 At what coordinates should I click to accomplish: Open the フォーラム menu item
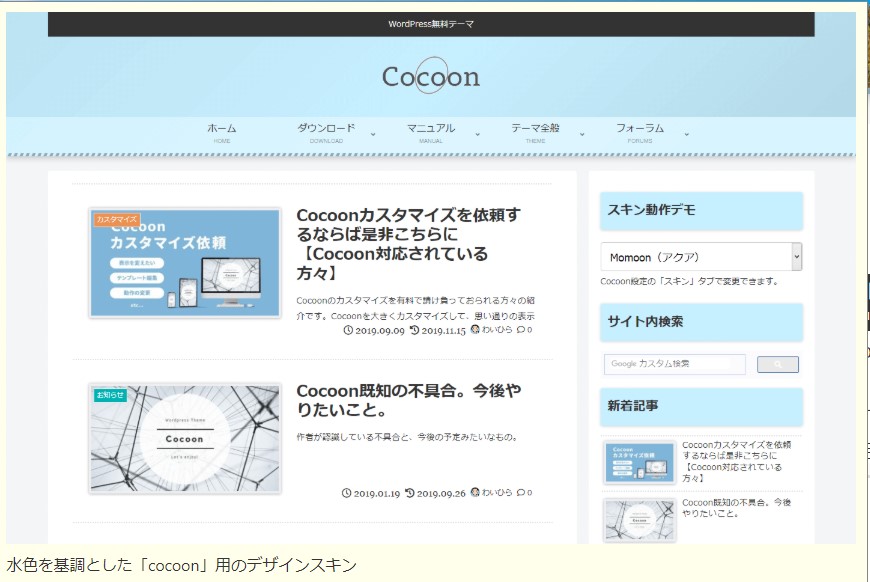pos(640,133)
